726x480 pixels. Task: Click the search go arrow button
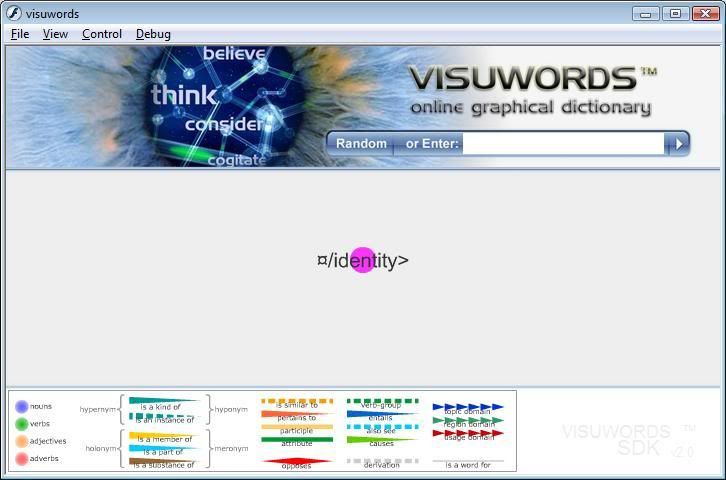pos(678,144)
